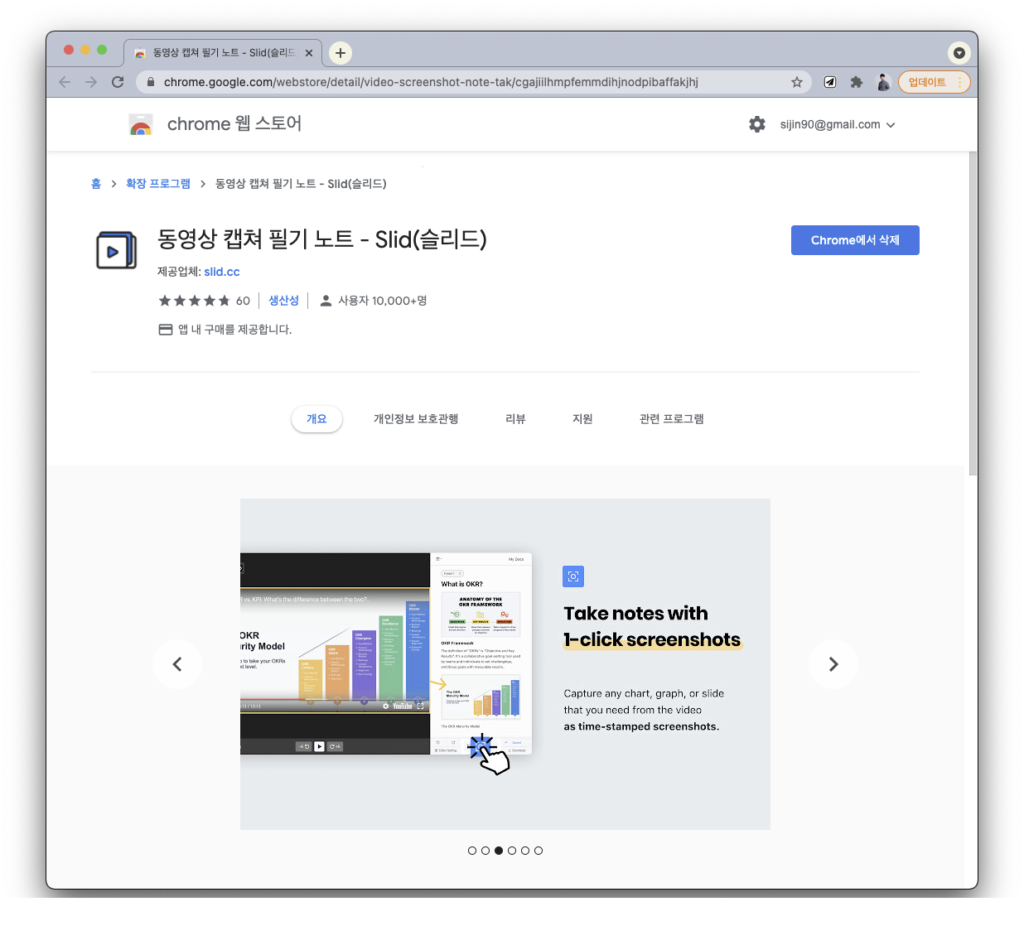Open new tab with plus button

pos(340,53)
